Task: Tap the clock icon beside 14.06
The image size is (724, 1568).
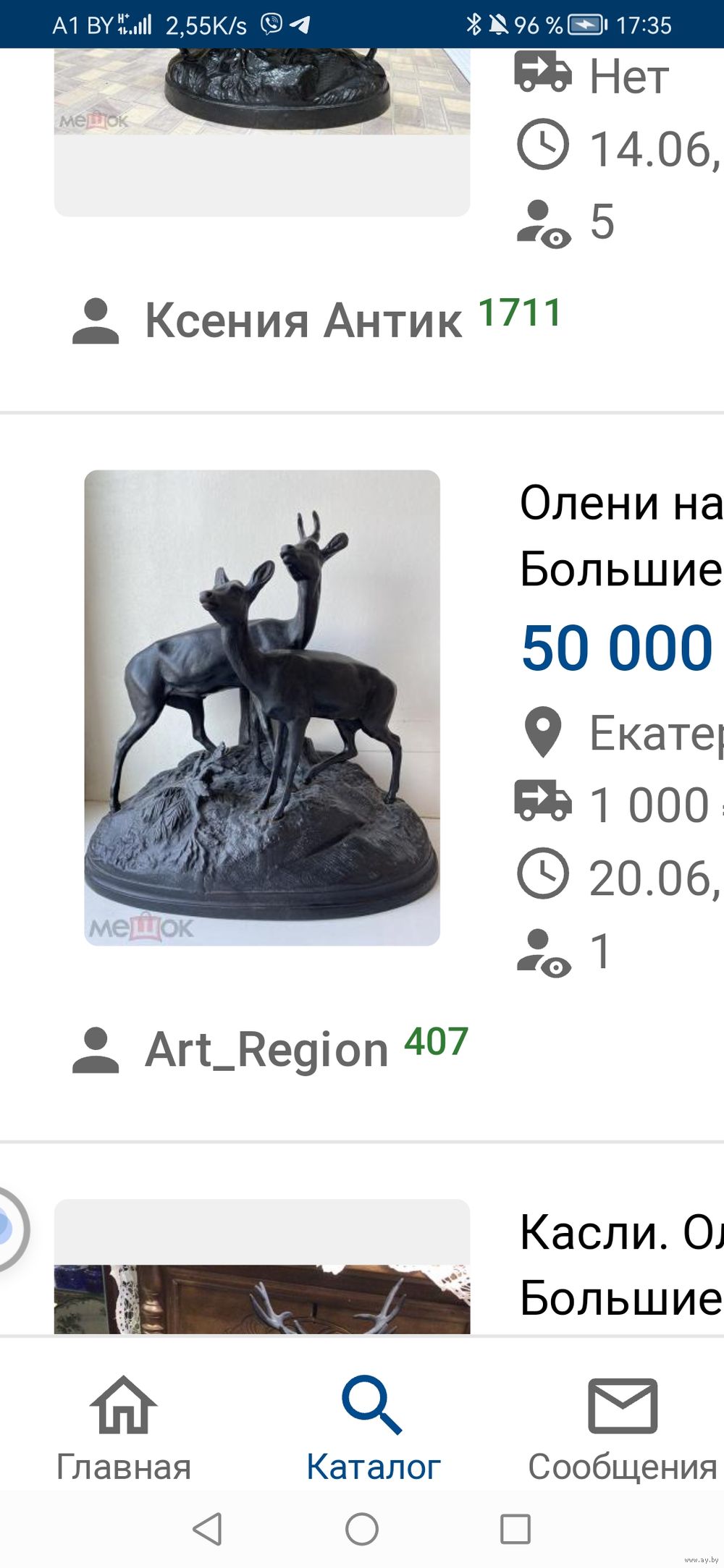Action: coord(543,144)
